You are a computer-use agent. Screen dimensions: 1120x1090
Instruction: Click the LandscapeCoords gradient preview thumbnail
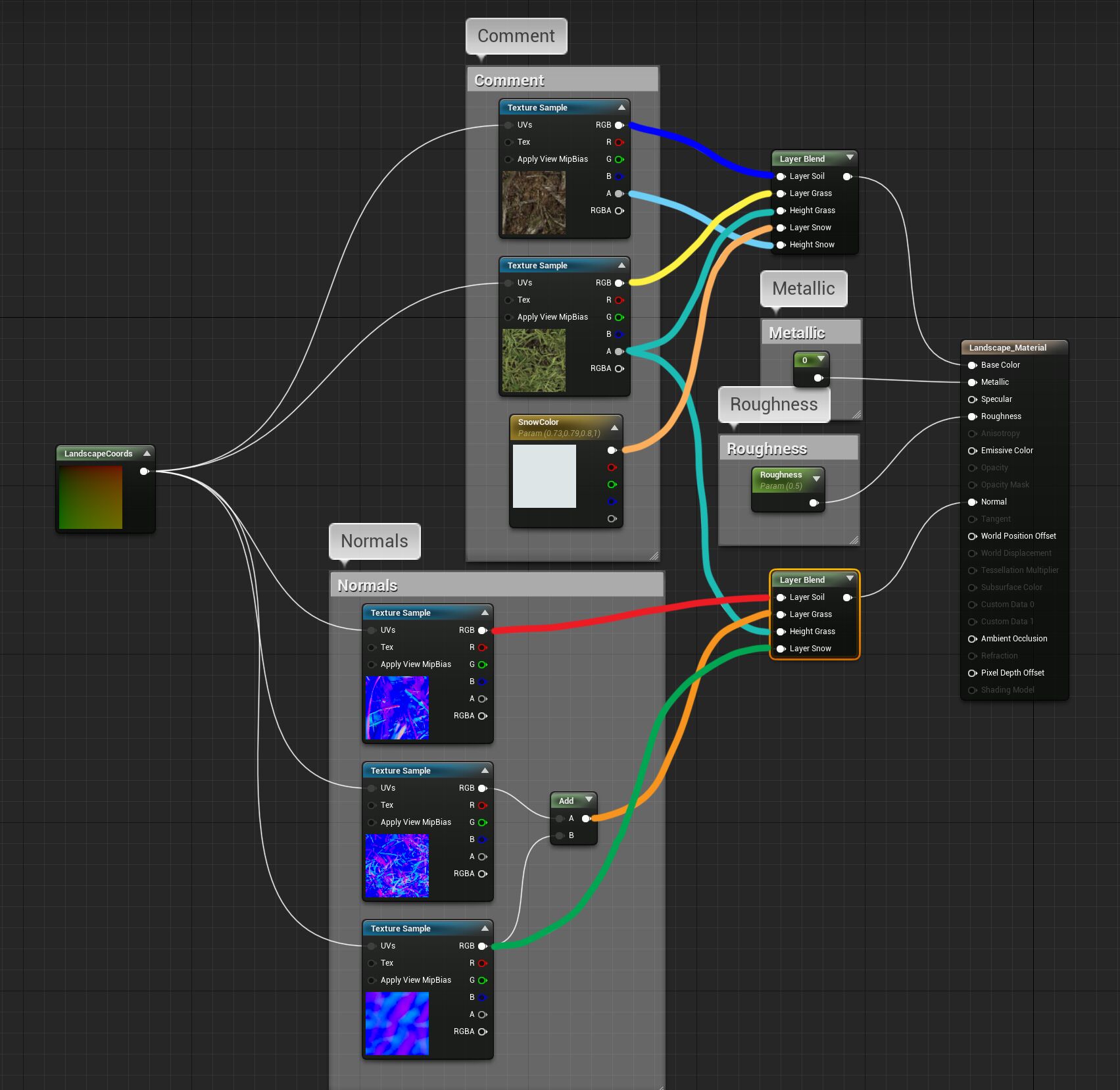point(91,497)
